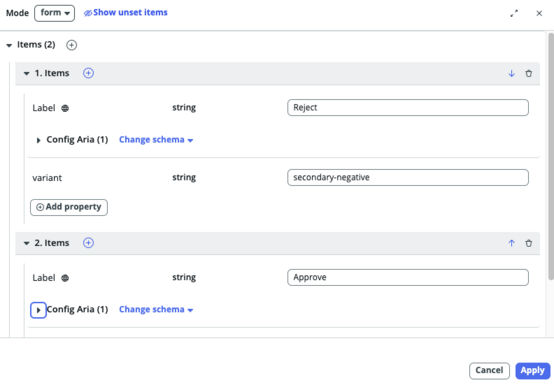Edit the Approve label input field
This screenshot has height=385, width=554.
click(408, 277)
